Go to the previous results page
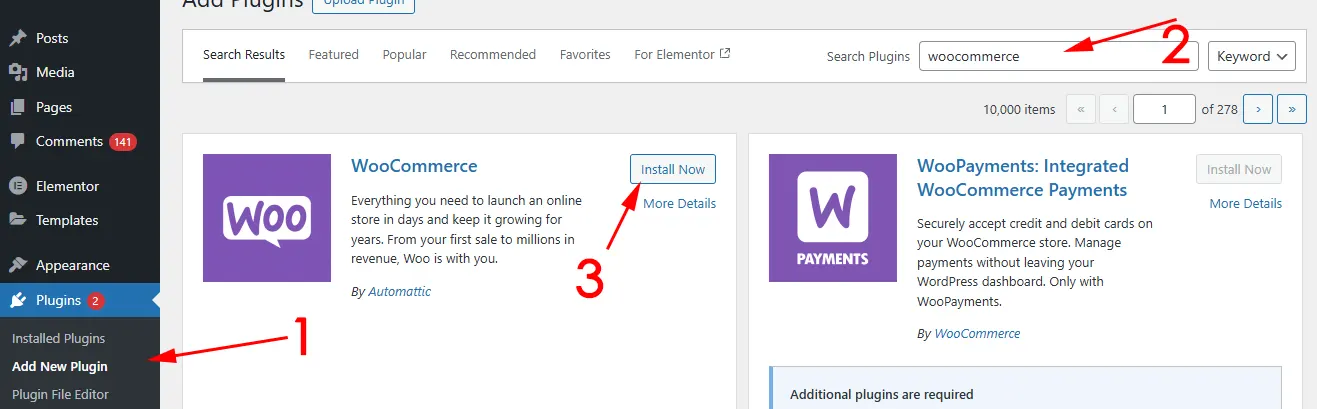 (1115, 109)
